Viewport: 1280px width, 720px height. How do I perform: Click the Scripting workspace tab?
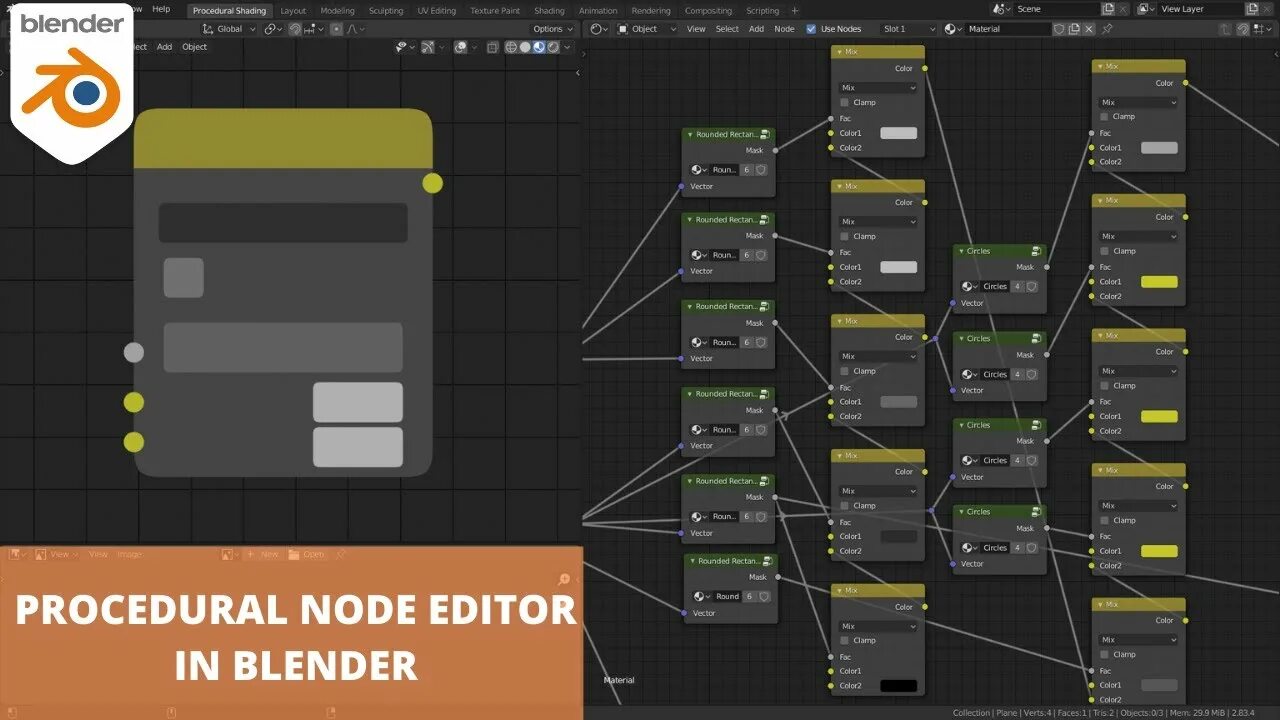[x=762, y=11]
